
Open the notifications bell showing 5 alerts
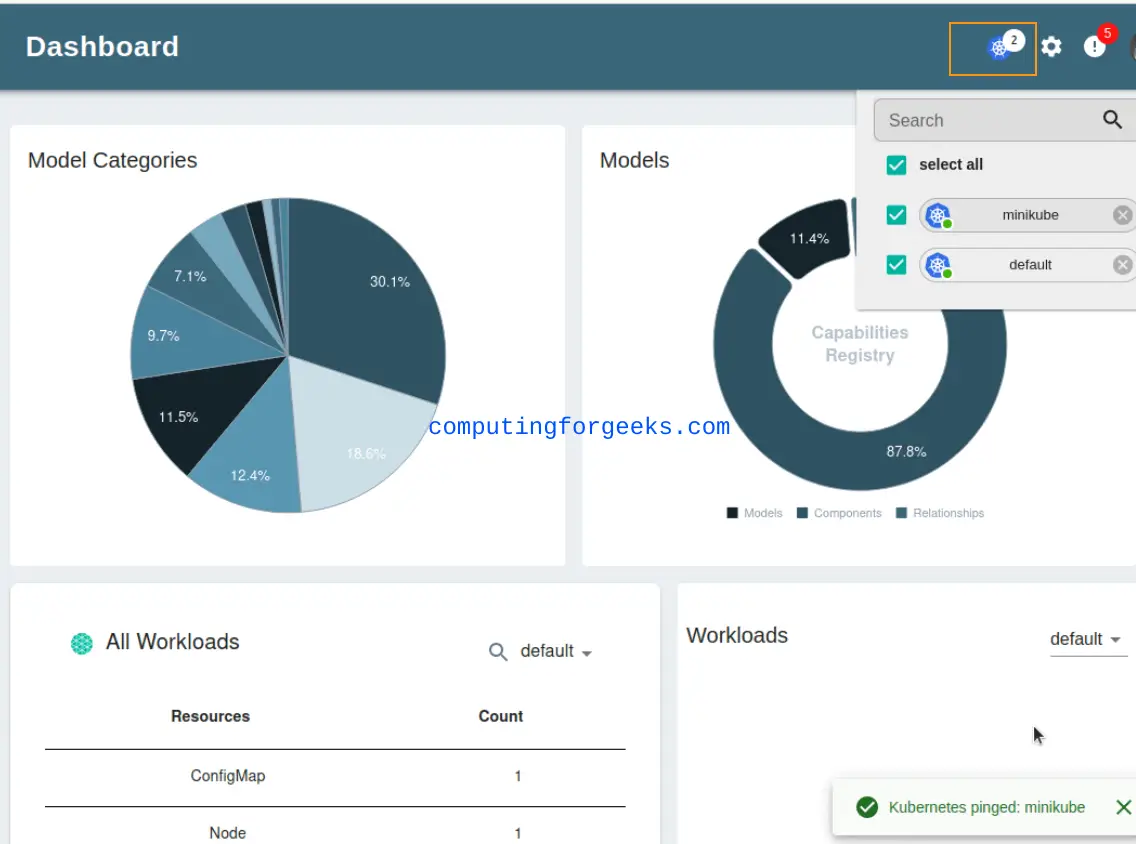[x=1095, y=47]
